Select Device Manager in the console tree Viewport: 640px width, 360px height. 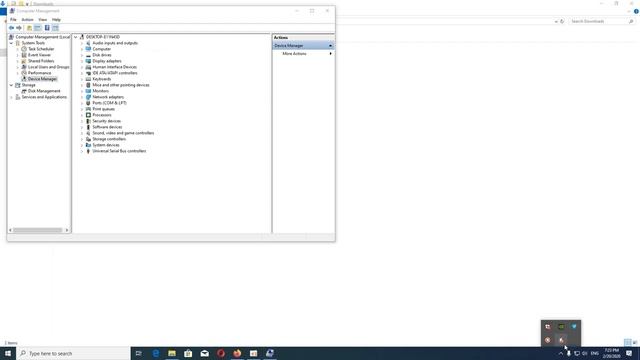coord(42,79)
